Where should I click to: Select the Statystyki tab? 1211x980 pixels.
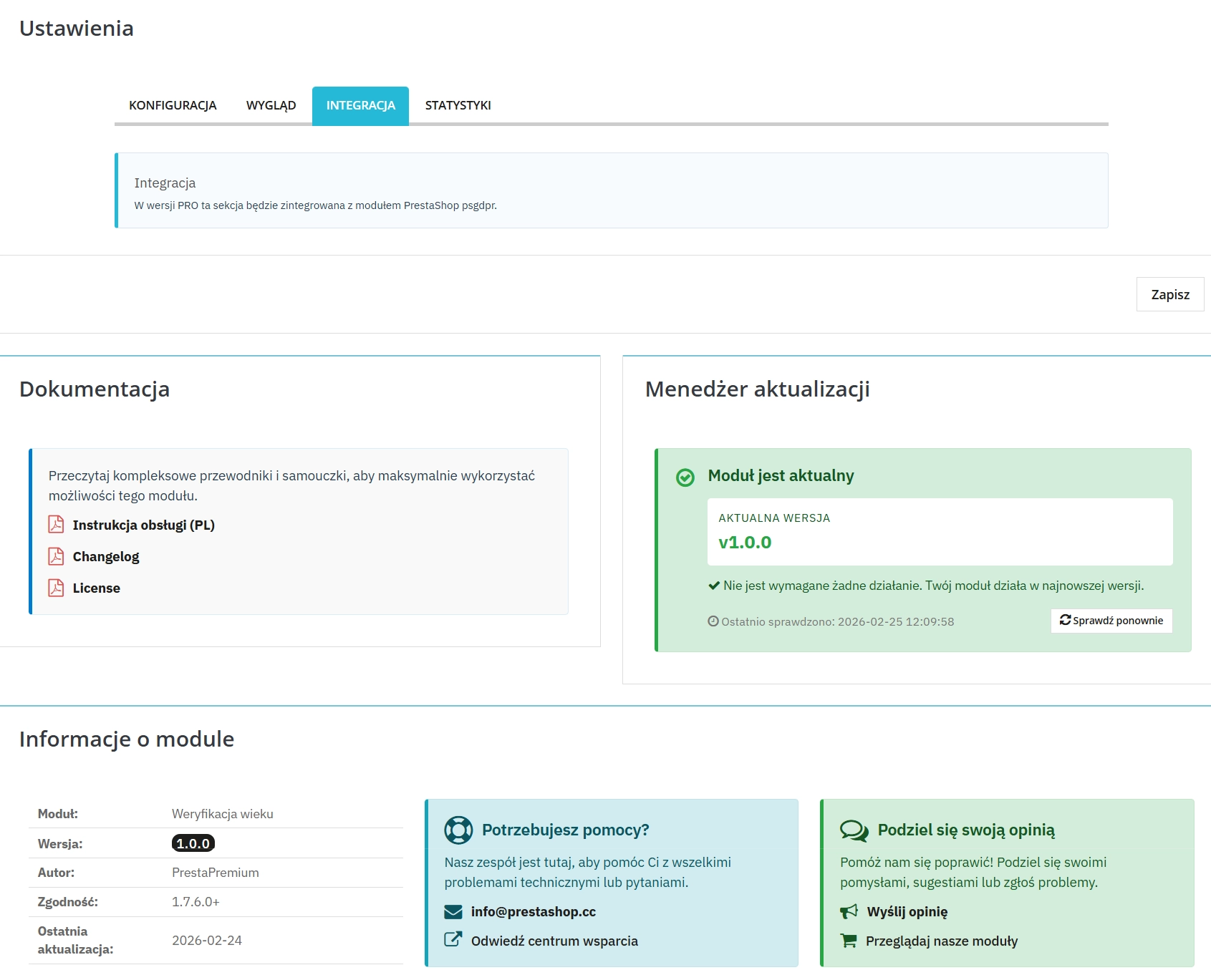point(458,105)
